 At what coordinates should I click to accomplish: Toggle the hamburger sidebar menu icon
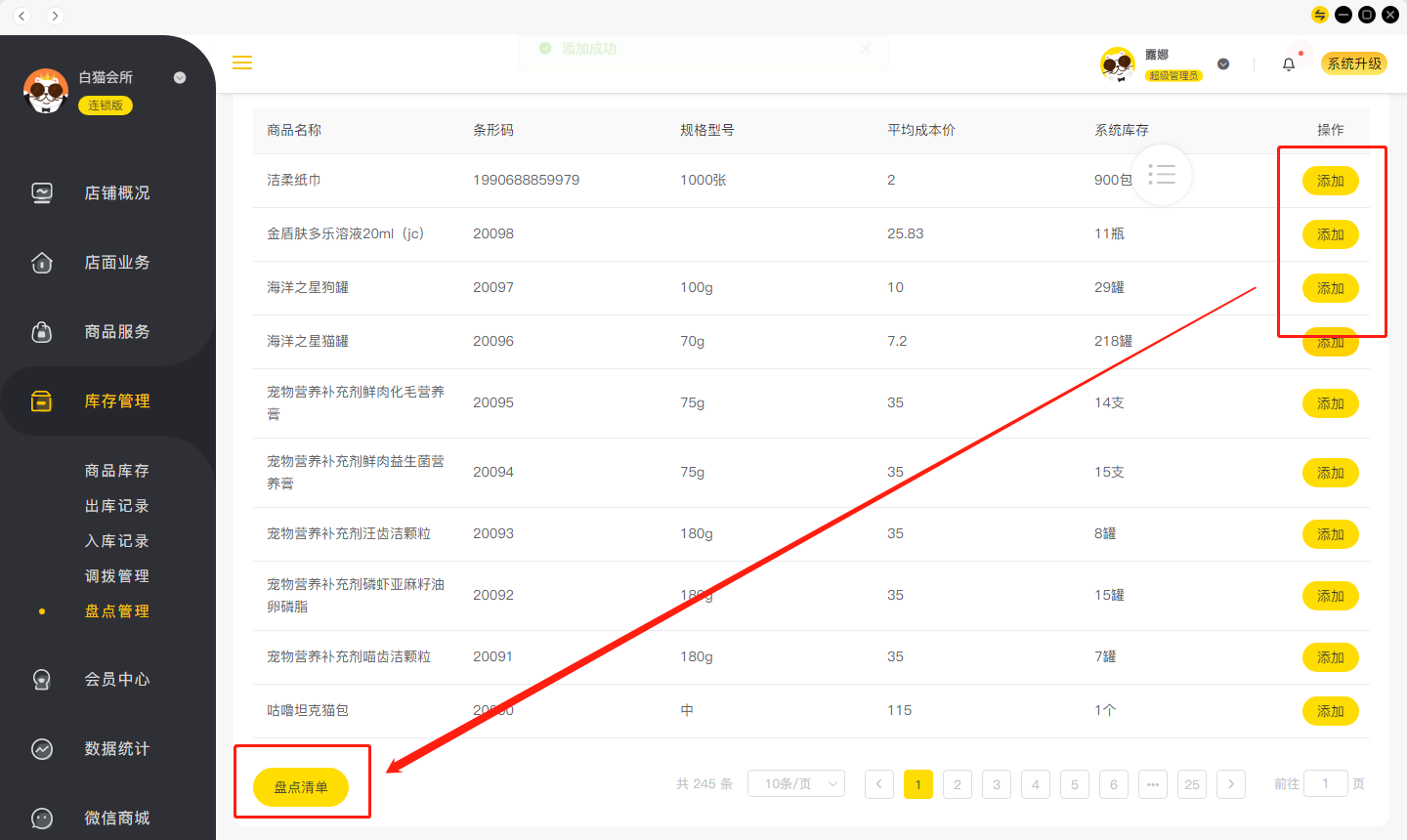coord(242,63)
